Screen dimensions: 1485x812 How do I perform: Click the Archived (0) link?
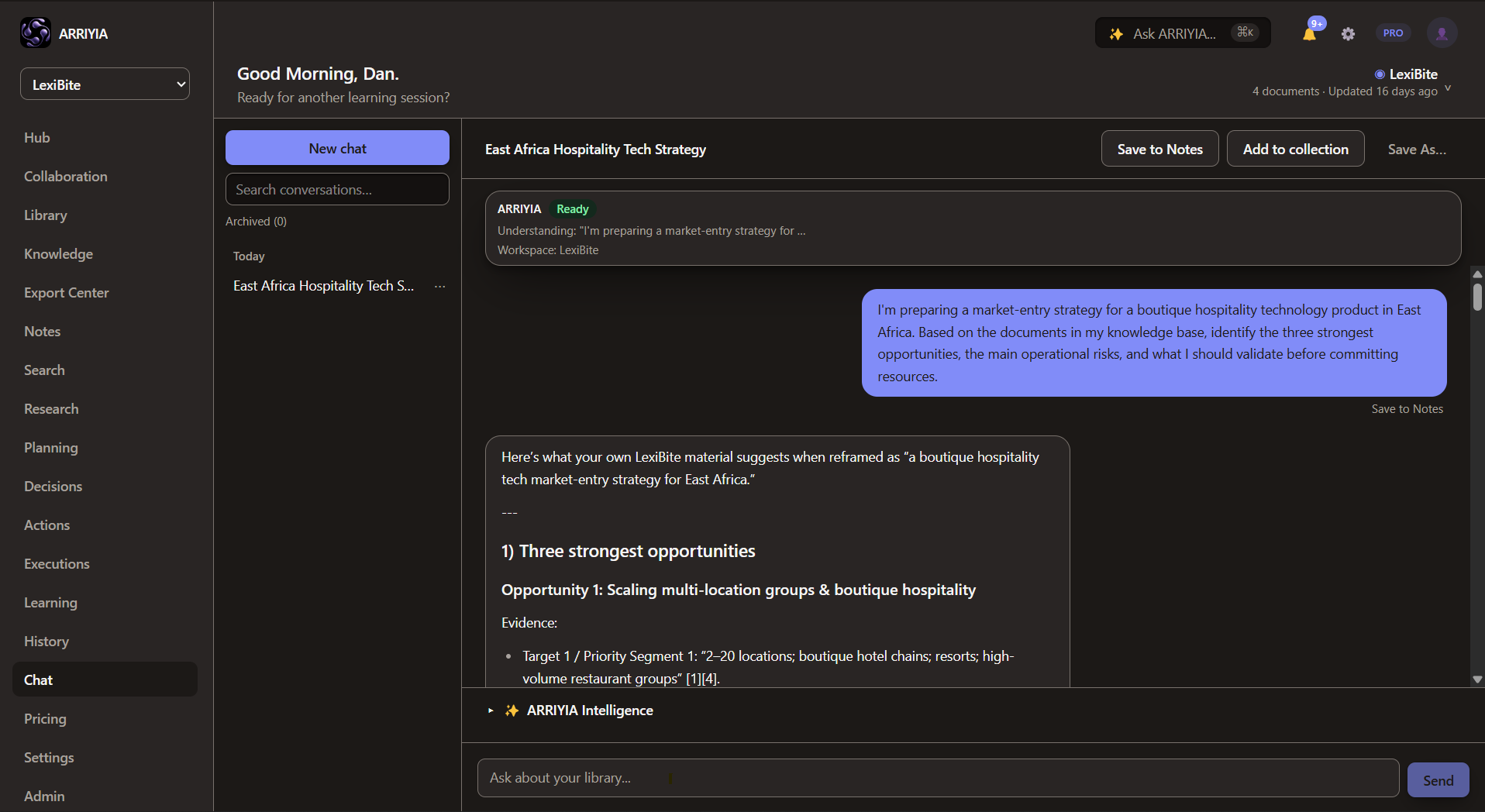tap(256, 222)
